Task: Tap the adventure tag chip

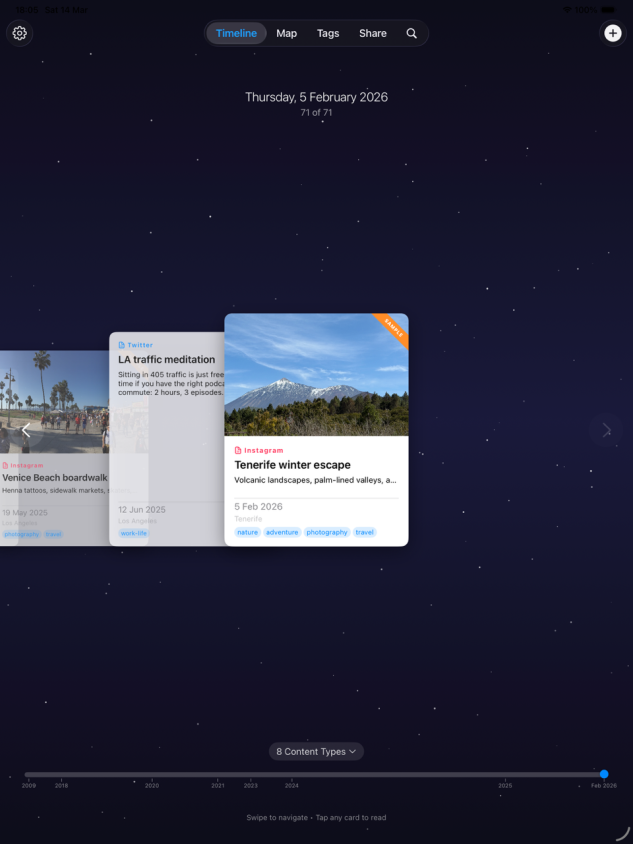Action: (x=282, y=532)
